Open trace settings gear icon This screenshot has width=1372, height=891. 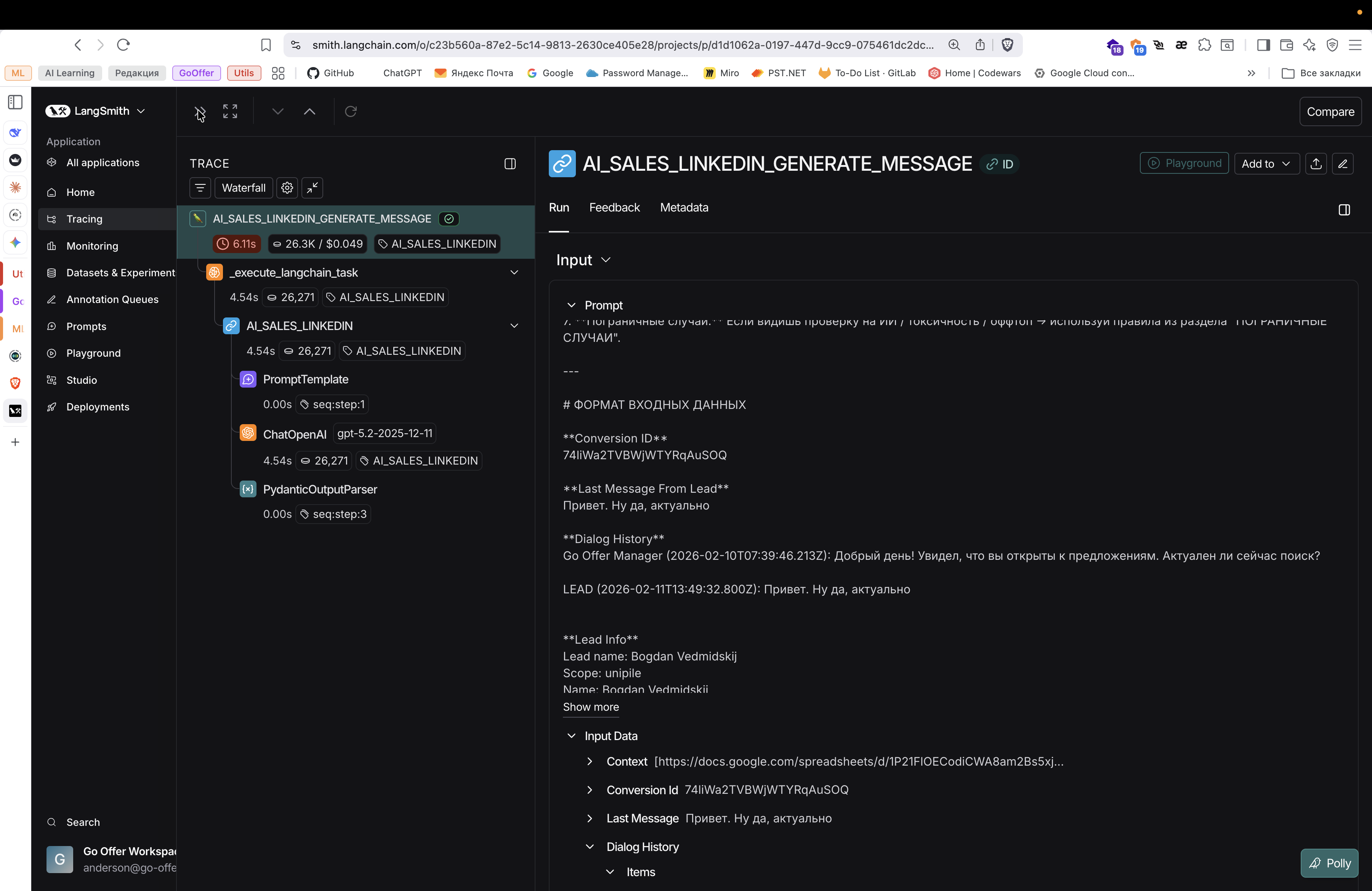coord(287,188)
